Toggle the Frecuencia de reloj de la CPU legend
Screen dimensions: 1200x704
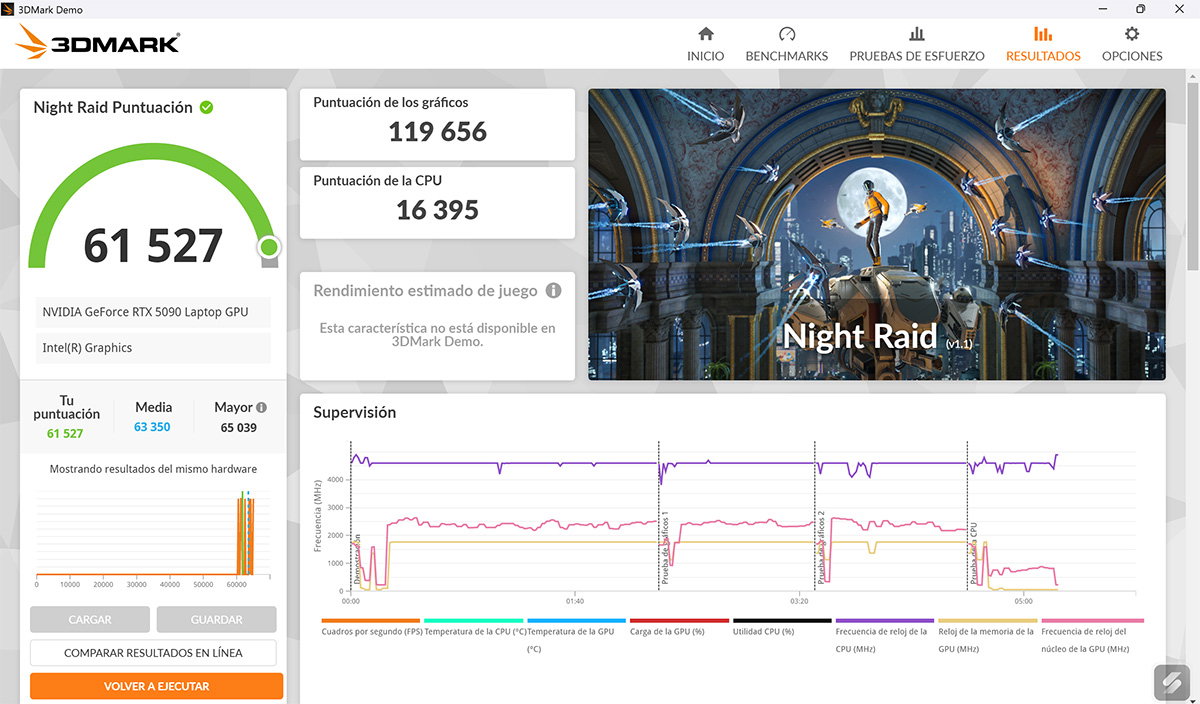click(x=884, y=636)
